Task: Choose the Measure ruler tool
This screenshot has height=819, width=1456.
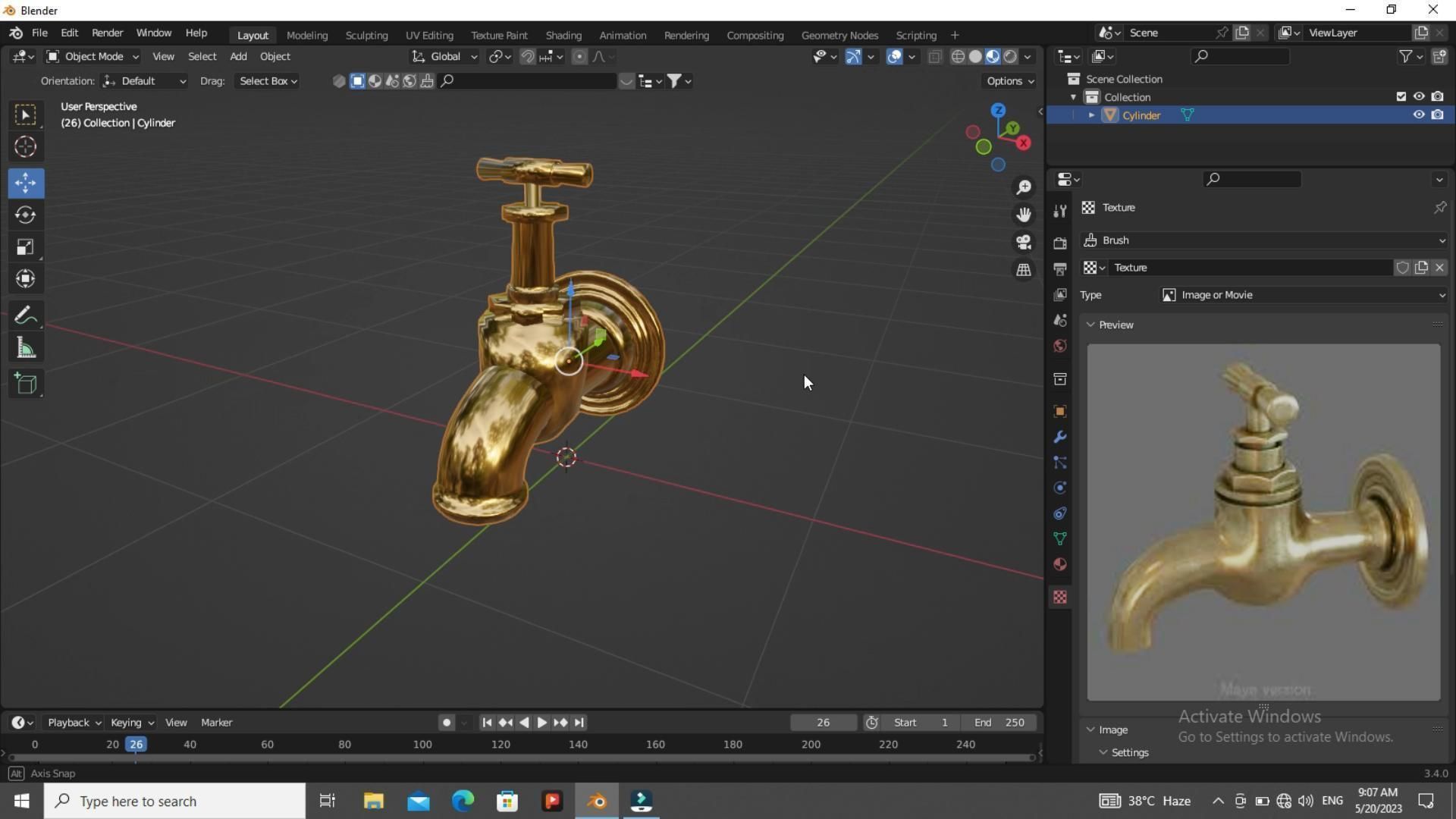Action: coord(26,348)
